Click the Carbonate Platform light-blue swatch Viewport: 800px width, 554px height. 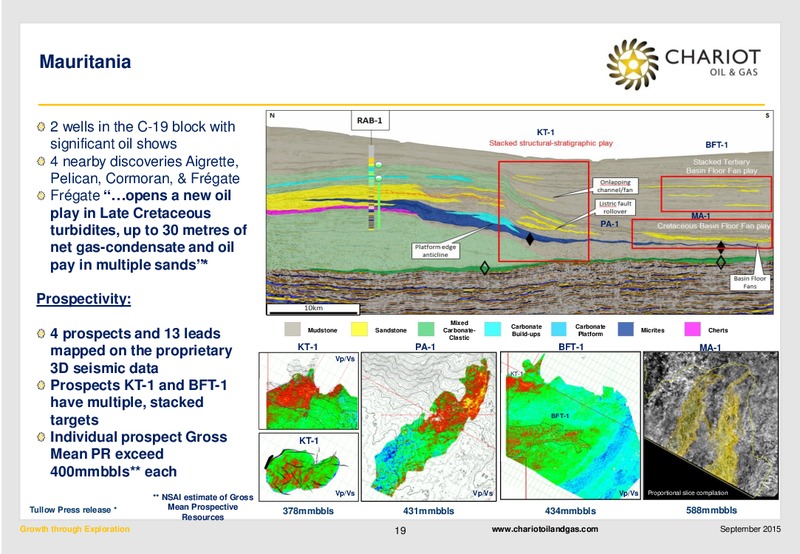pyautogui.click(x=559, y=330)
